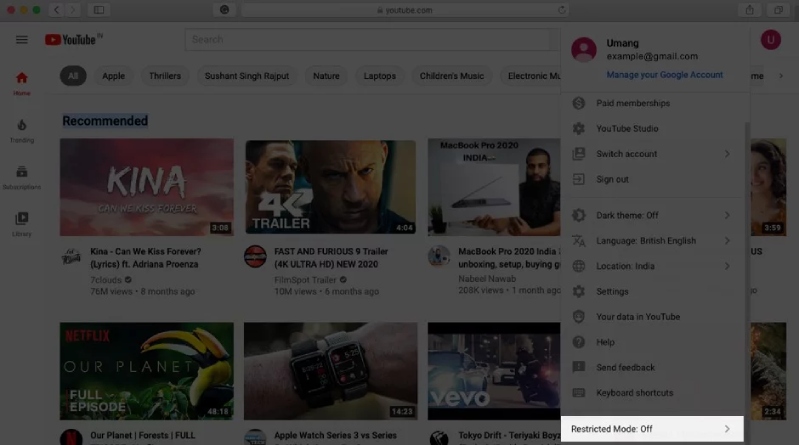Viewport: 799px width, 445px height.
Task: Open YouTube Studio menu entry
Action: pos(652,128)
